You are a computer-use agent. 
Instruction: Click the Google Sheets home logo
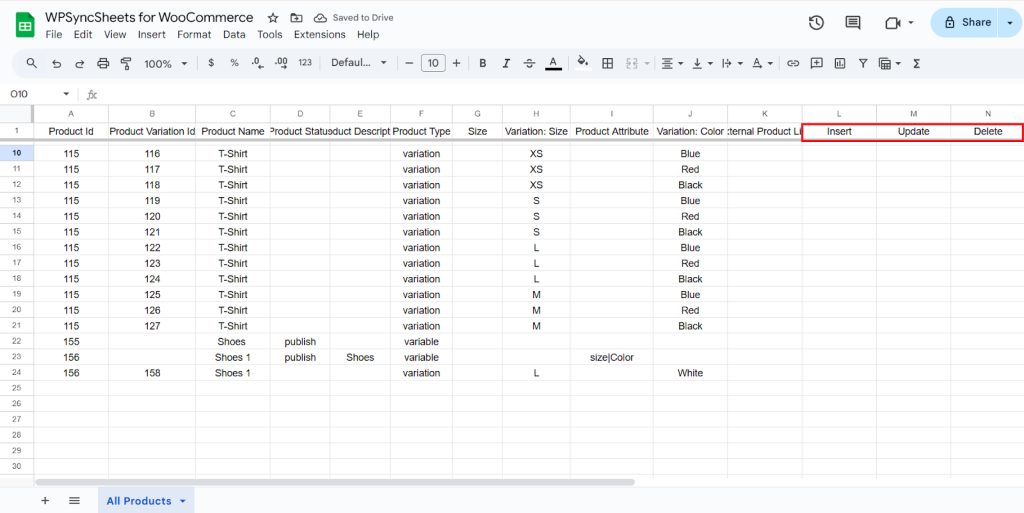25,25
